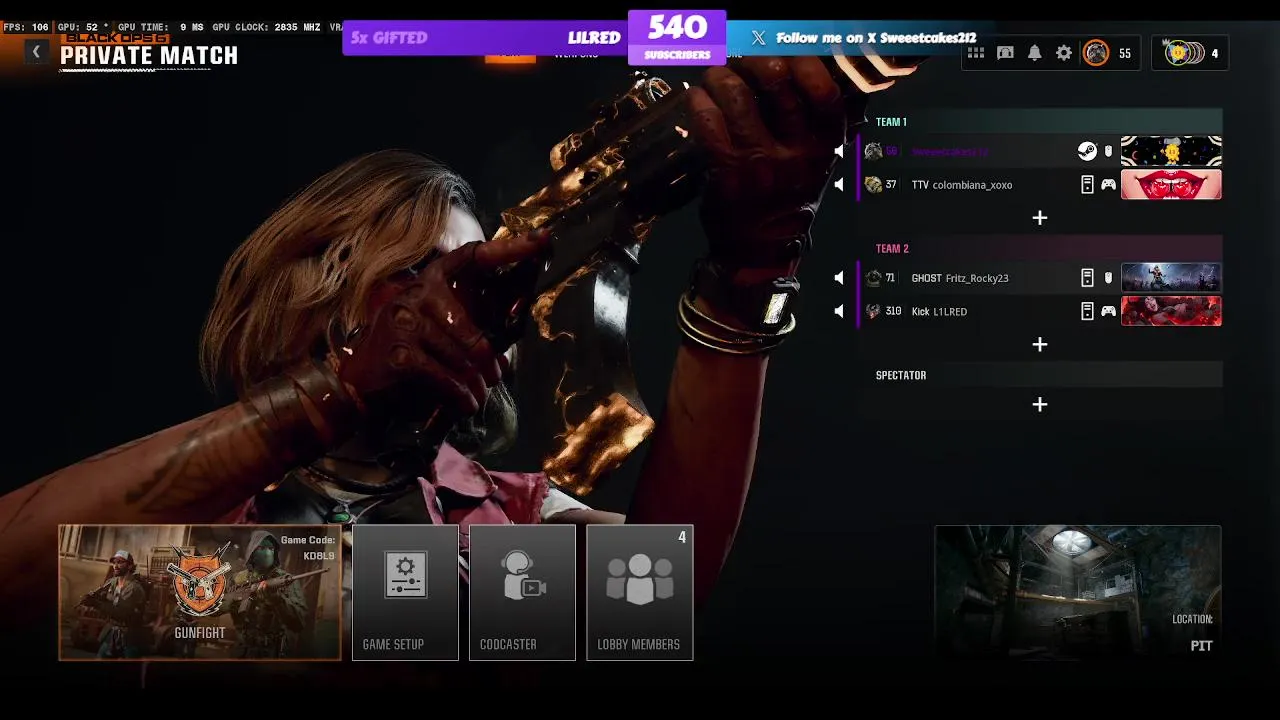The width and height of the screenshot is (1280, 720).
Task: View Fritz_Rocky23's blue calling card
Action: pos(1171,278)
